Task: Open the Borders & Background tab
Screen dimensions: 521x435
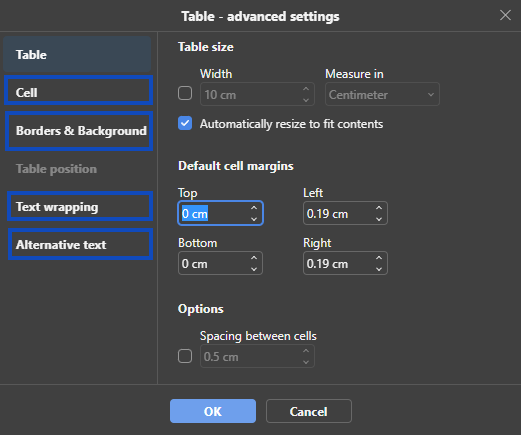Action: point(79,131)
